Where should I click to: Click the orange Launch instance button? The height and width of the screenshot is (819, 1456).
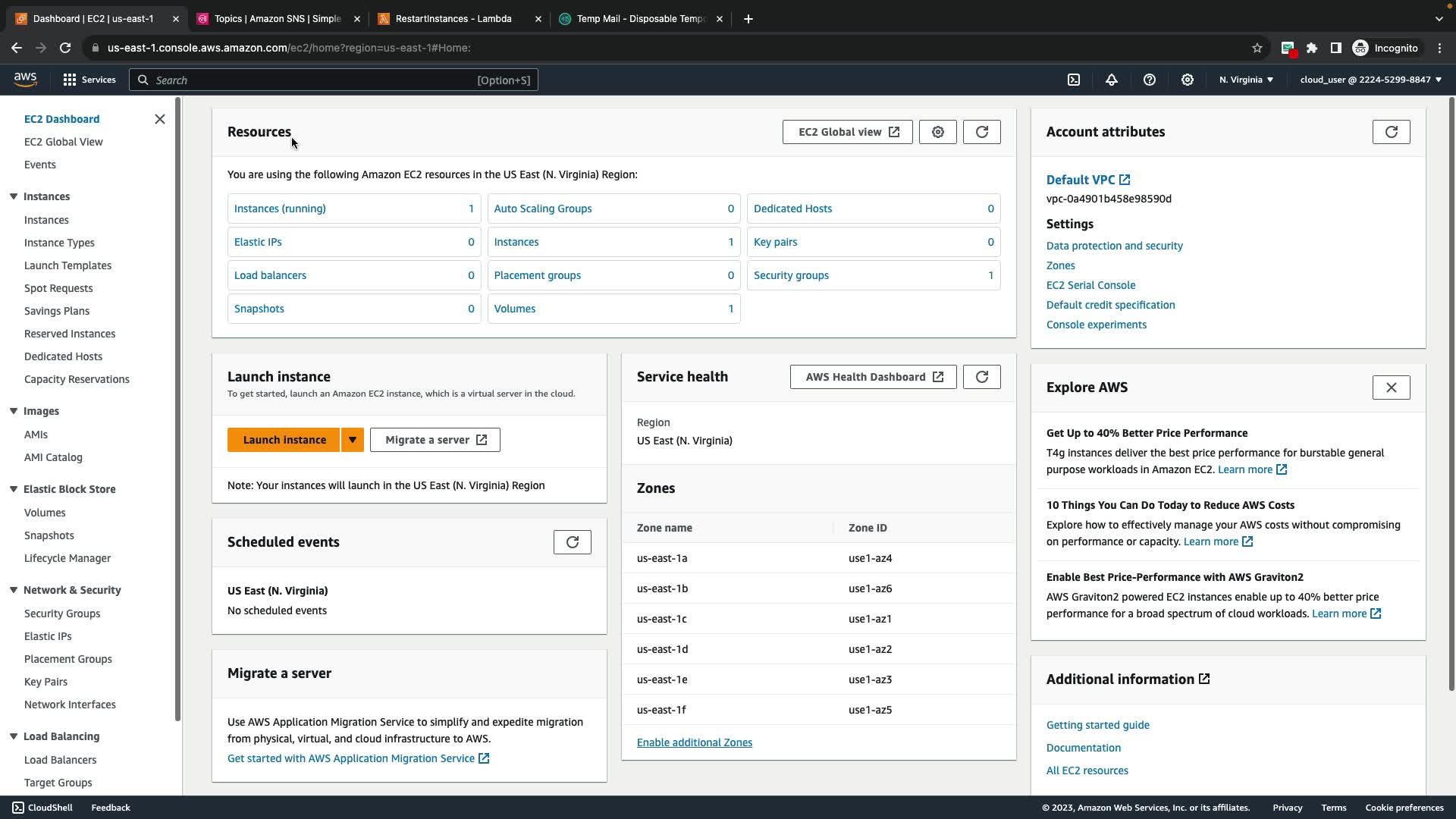[x=284, y=440]
